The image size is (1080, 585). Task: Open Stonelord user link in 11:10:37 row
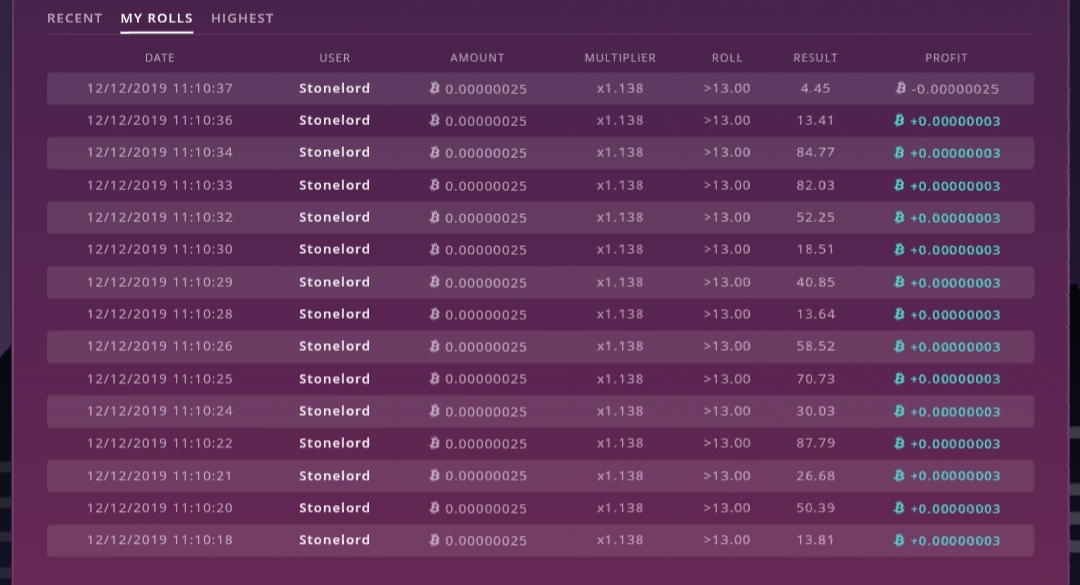click(x=335, y=88)
